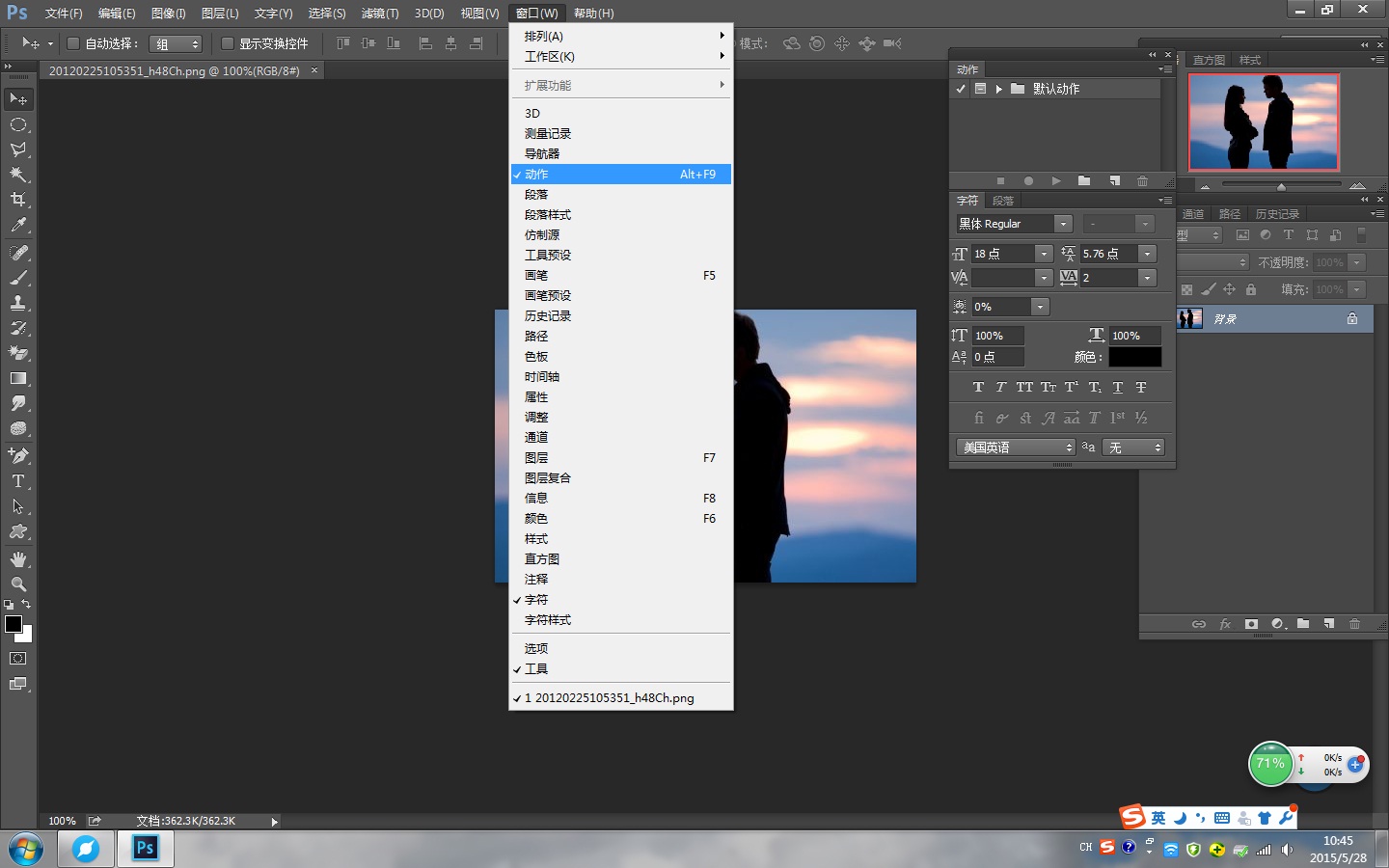This screenshot has height=868, width=1389.
Task: Toggle Strikethrough in Character panel
Action: (x=1141, y=387)
